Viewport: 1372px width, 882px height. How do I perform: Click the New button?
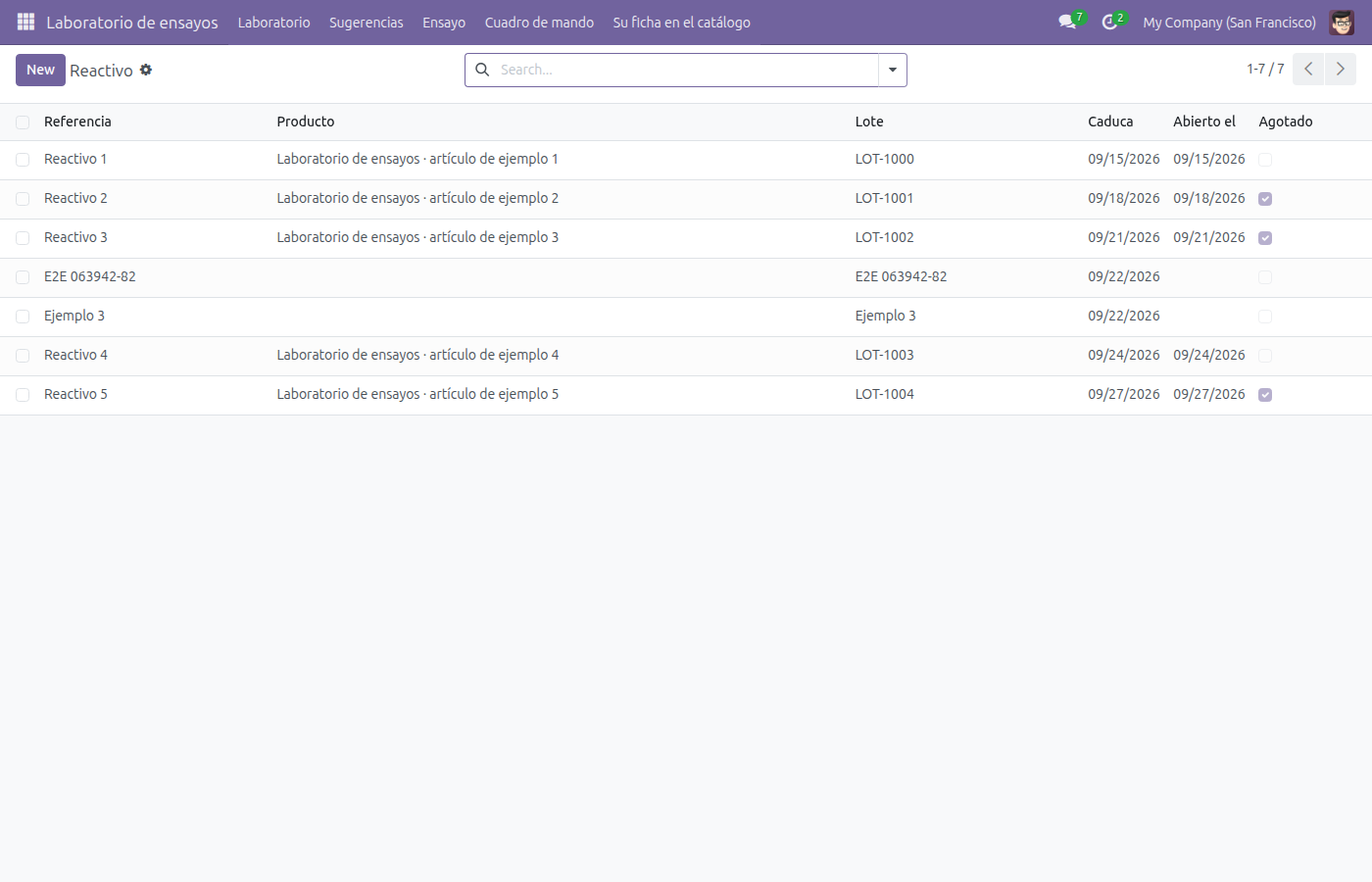(40, 70)
